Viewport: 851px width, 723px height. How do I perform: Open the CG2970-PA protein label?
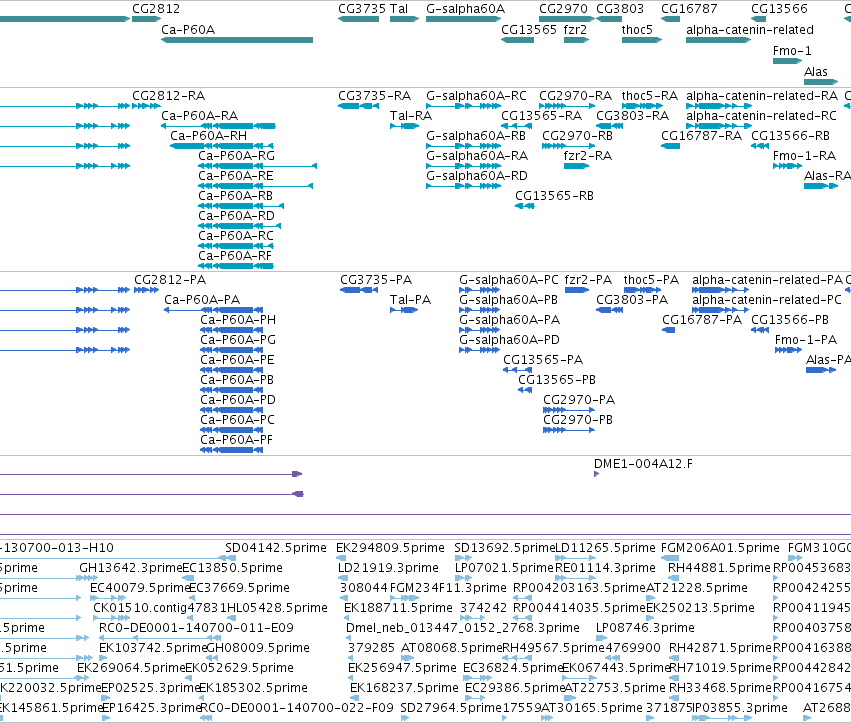(x=579, y=400)
